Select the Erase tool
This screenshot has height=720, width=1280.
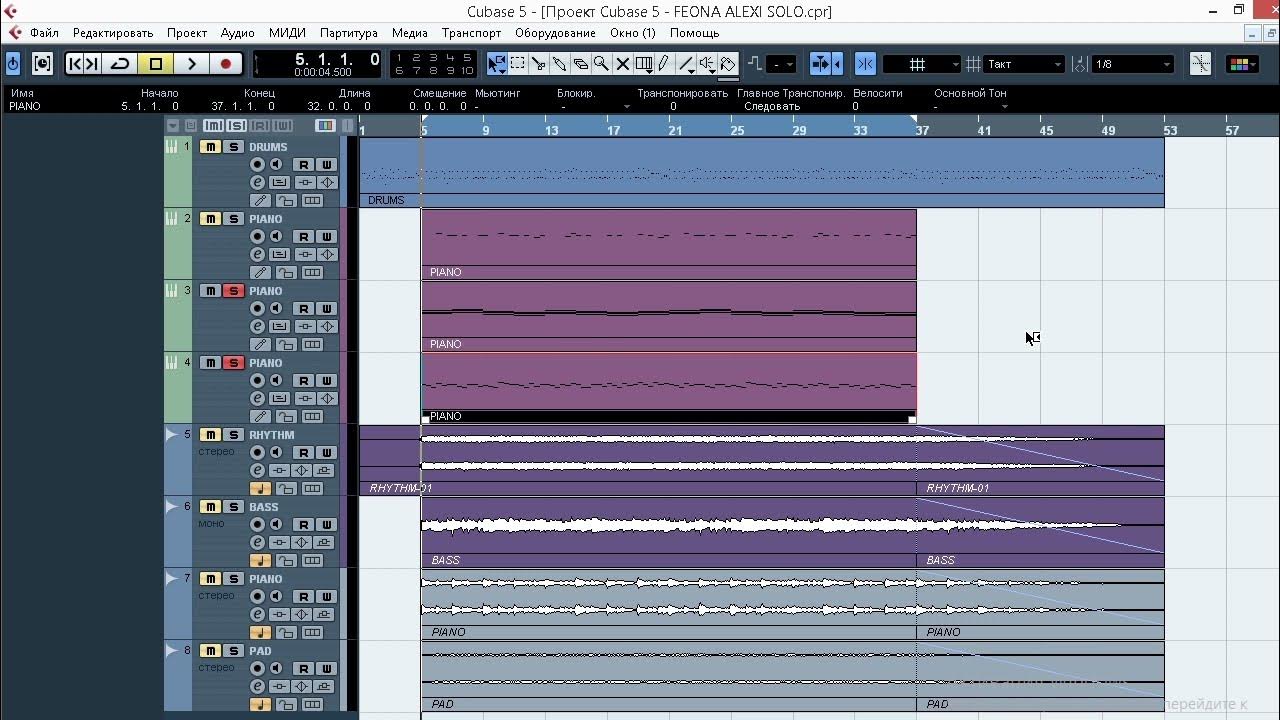click(581, 63)
